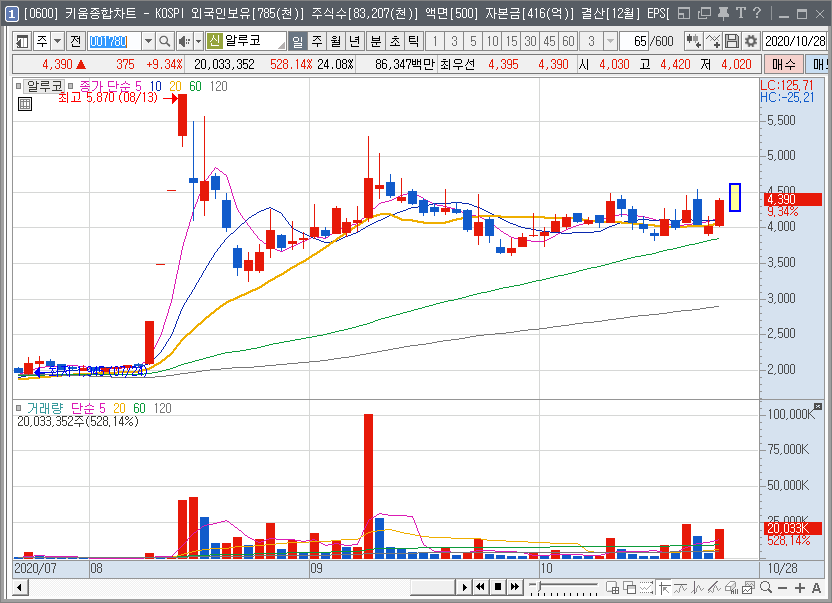Image resolution: width=832 pixels, height=603 pixels.
Task: Toggle the 월 monthly period button
Action: click(336, 41)
